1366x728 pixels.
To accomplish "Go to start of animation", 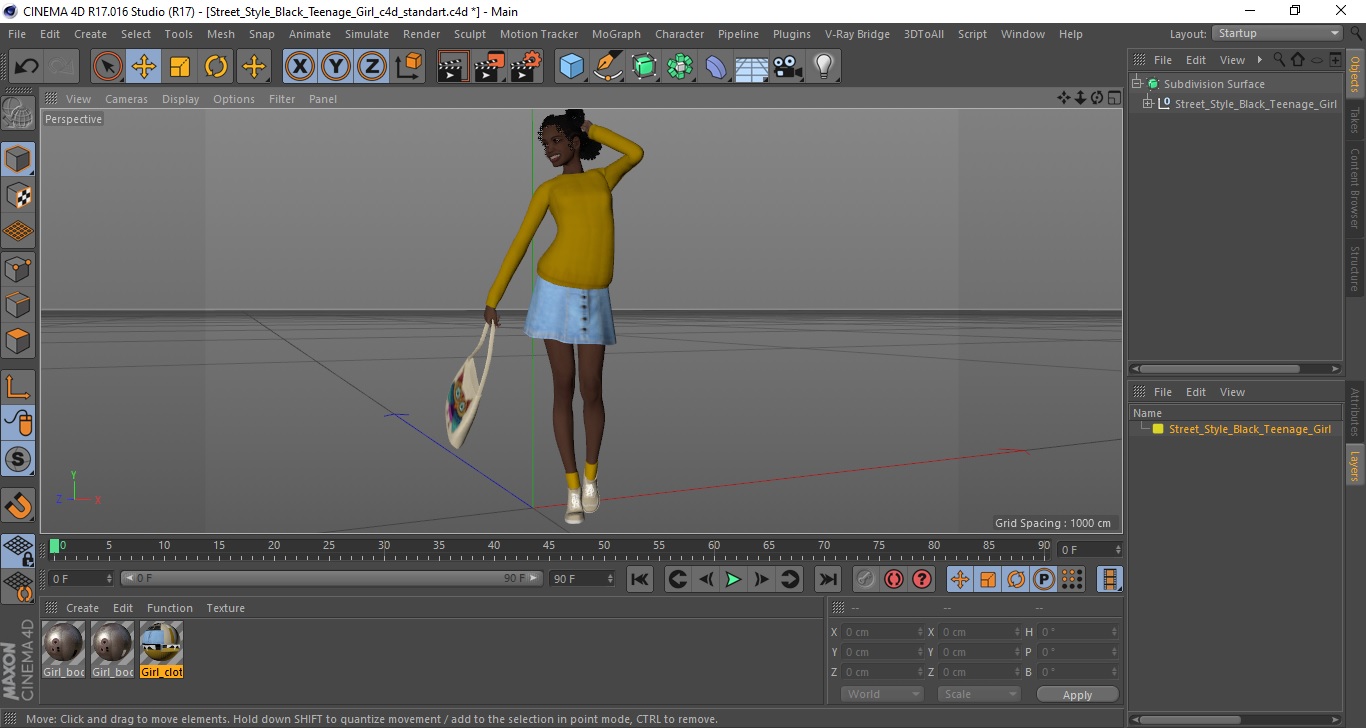I will [640, 579].
